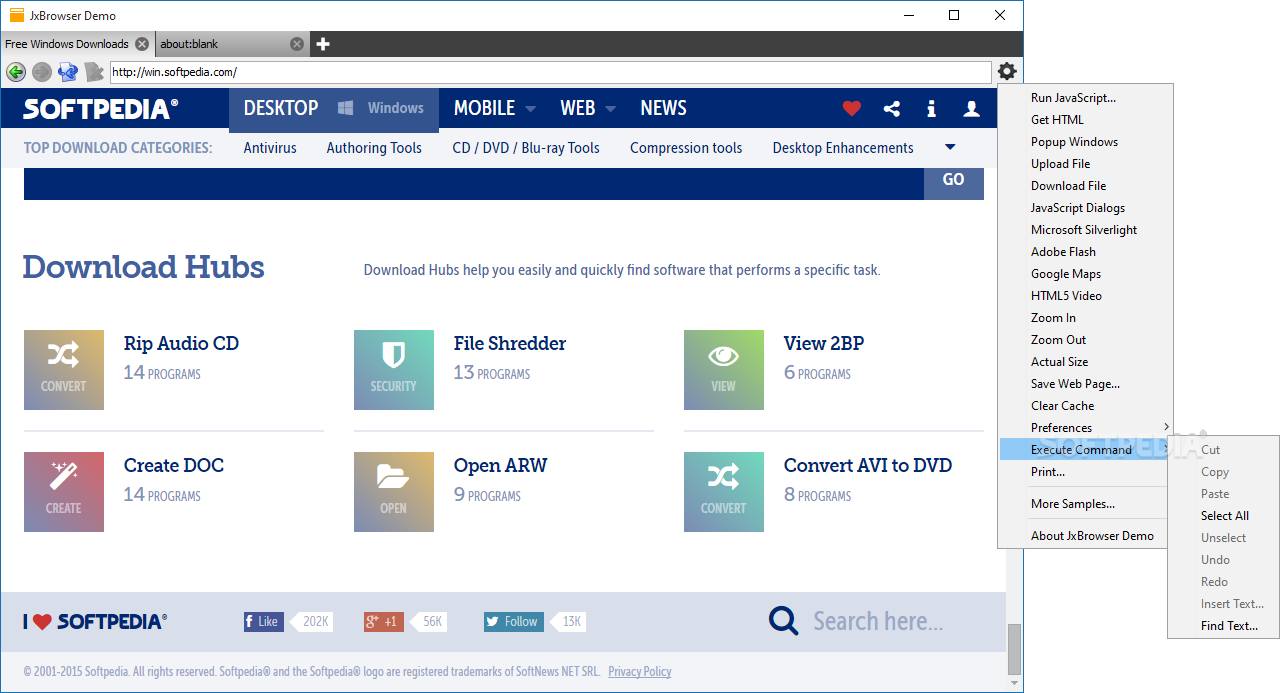Click the Rip Audio CD convert icon

tap(64, 370)
